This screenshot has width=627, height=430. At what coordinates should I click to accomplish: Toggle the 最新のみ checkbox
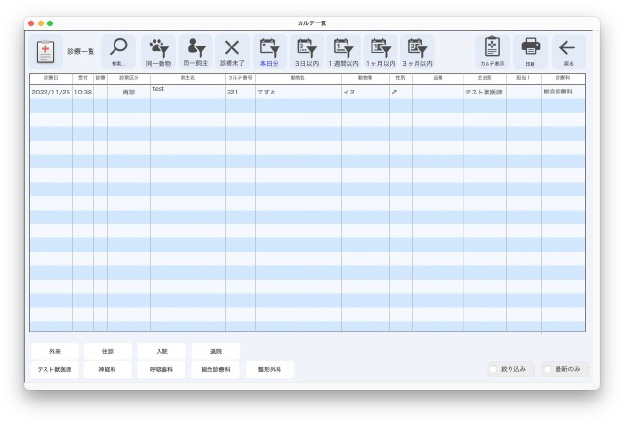[x=548, y=369]
